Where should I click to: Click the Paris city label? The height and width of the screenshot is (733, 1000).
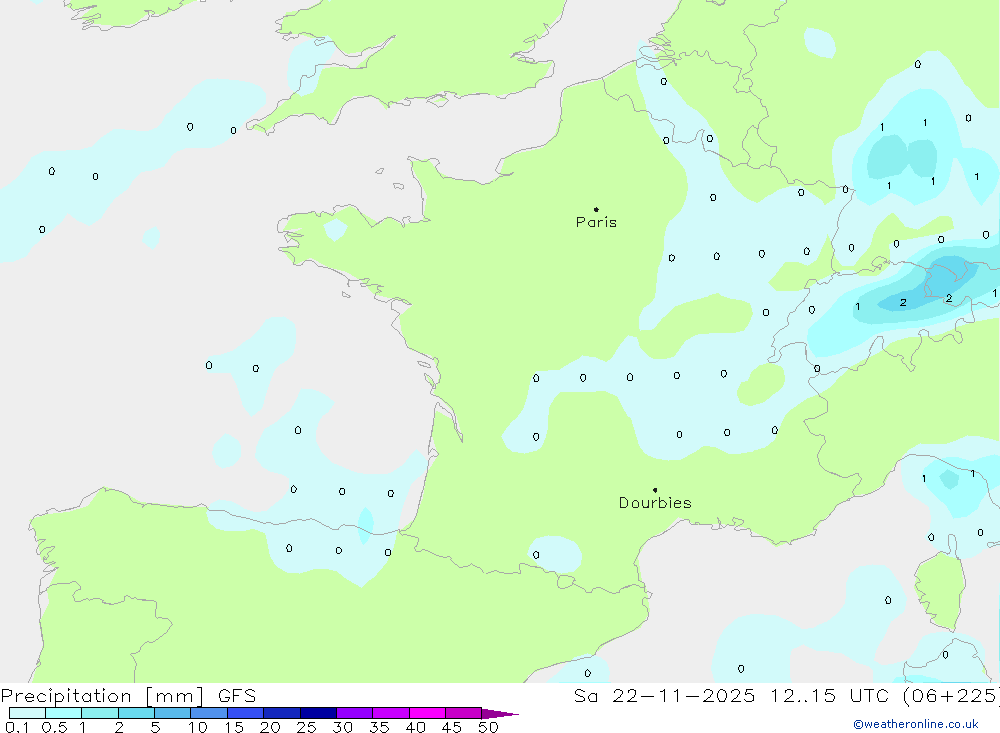click(x=596, y=222)
